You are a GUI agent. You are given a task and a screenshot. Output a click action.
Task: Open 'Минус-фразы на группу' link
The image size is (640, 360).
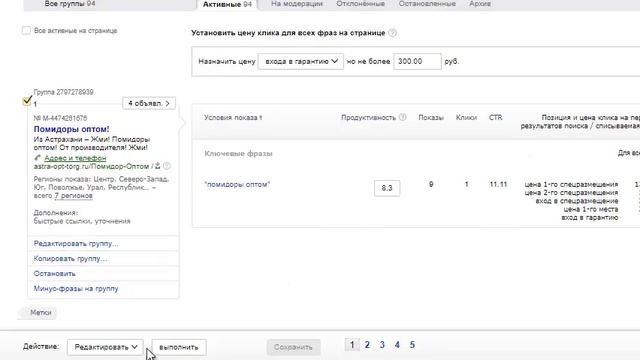pyautogui.click(x=76, y=289)
